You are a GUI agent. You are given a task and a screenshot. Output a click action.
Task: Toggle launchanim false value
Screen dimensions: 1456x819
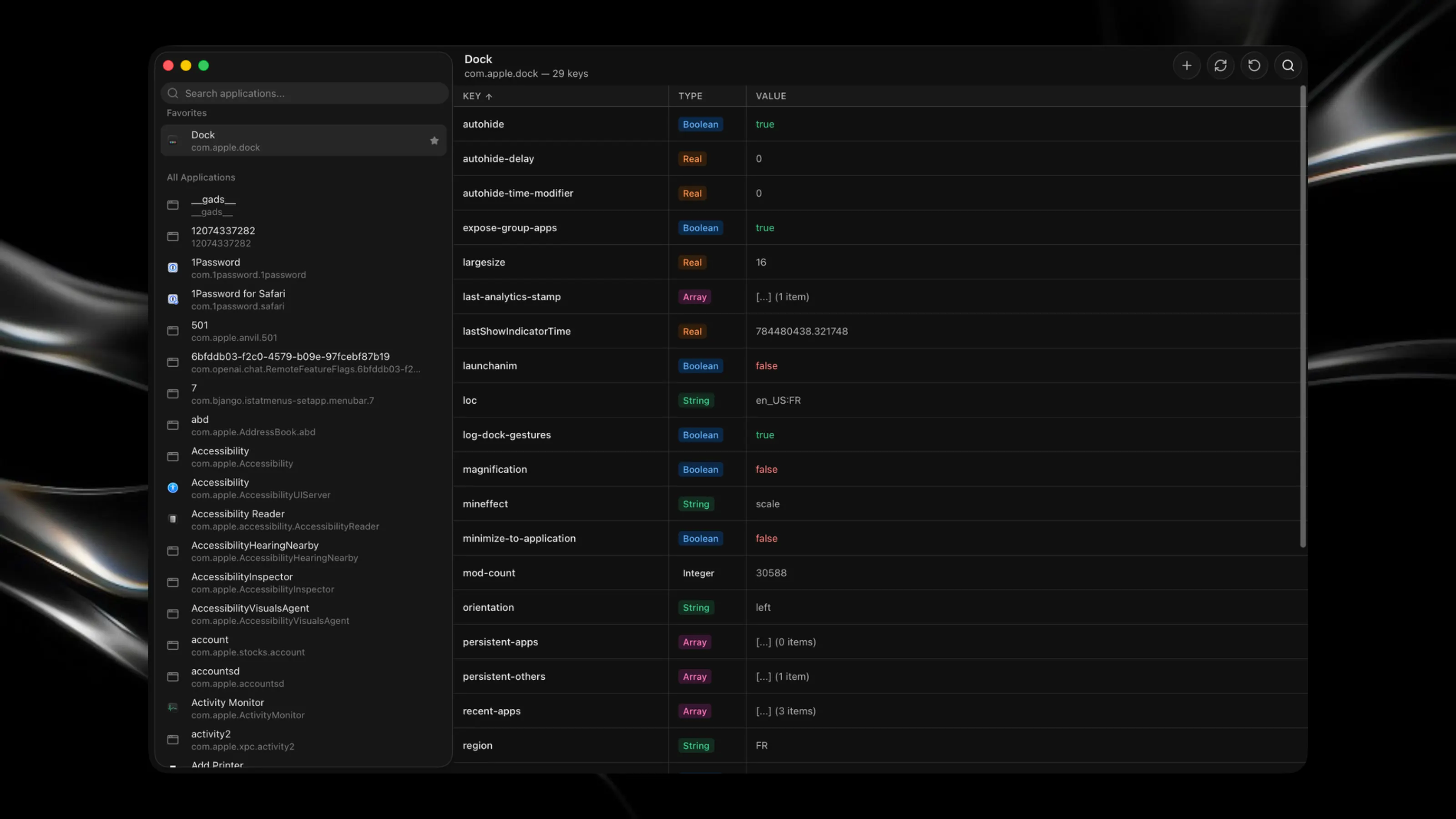766,366
